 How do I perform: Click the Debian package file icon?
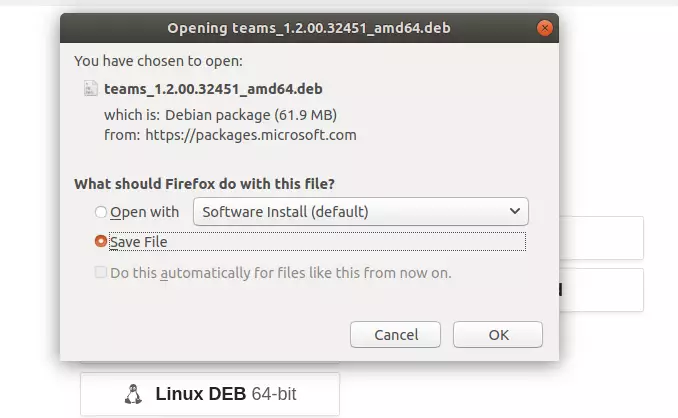[x=91, y=88]
